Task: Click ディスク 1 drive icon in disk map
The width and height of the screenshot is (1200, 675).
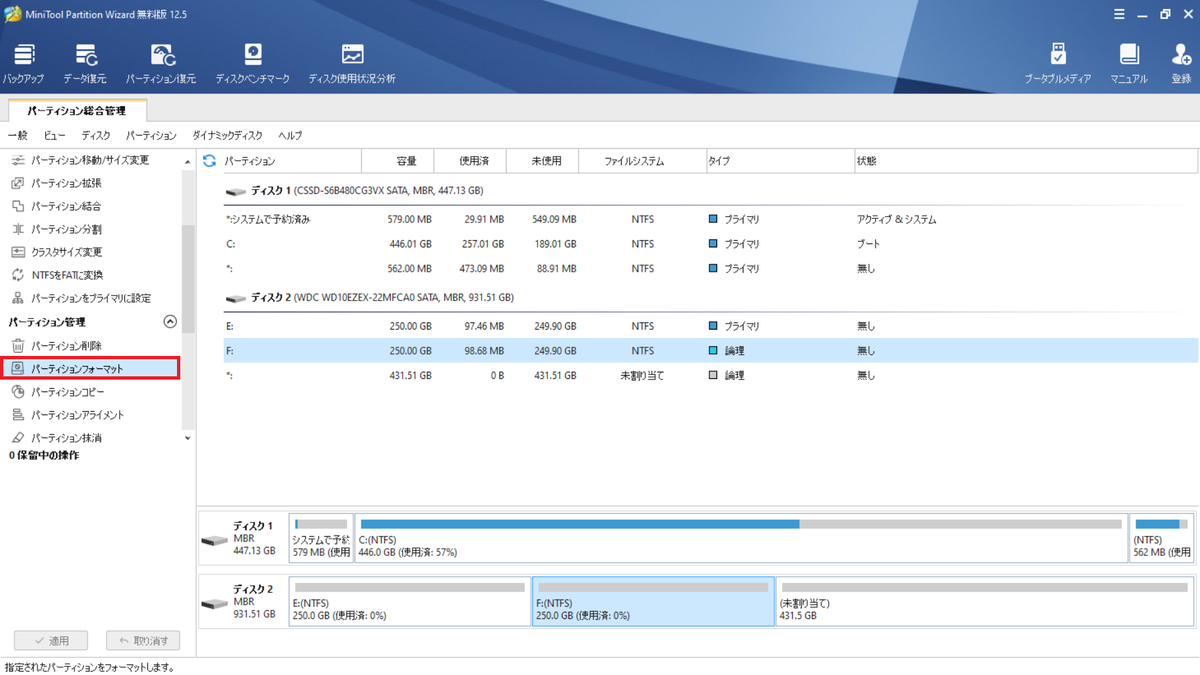Action: coord(214,540)
